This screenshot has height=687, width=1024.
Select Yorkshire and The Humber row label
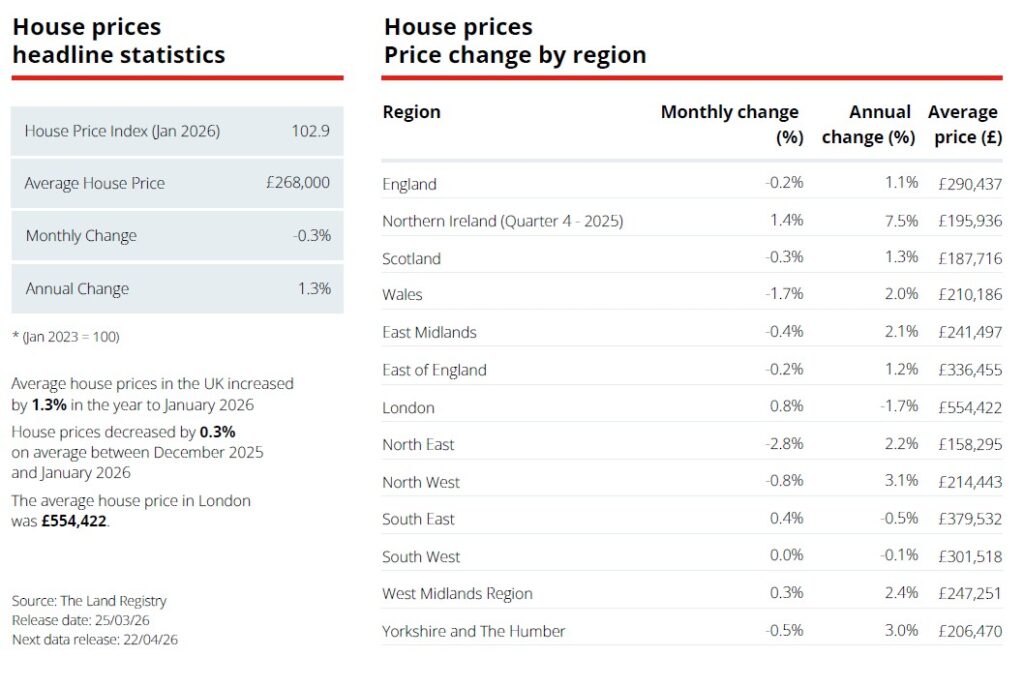[x=473, y=631]
